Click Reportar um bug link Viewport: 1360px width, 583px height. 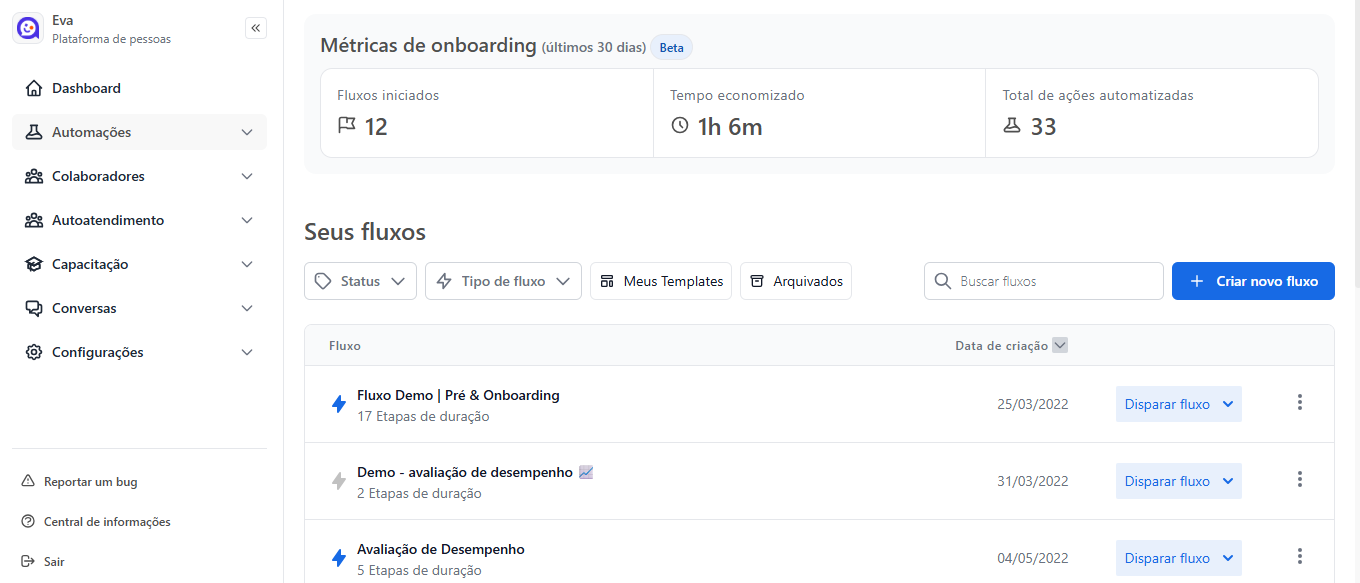coord(90,482)
